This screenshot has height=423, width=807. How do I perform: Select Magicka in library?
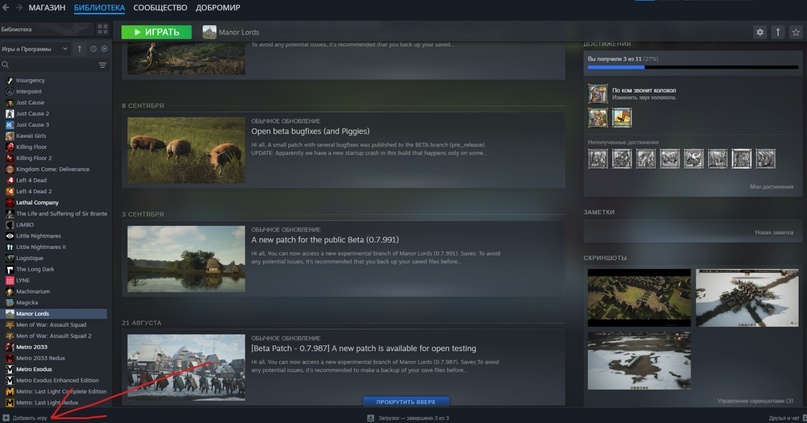click(27, 303)
